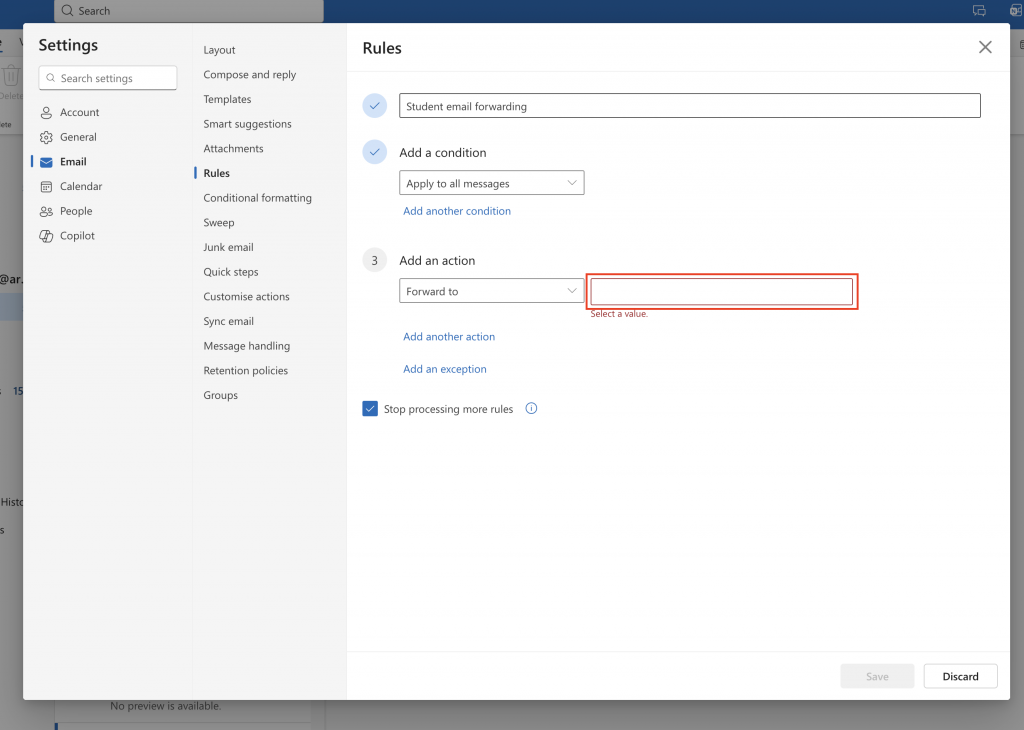Open the Forward to action dropdown
1024x730 pixels.
point(491,290)
